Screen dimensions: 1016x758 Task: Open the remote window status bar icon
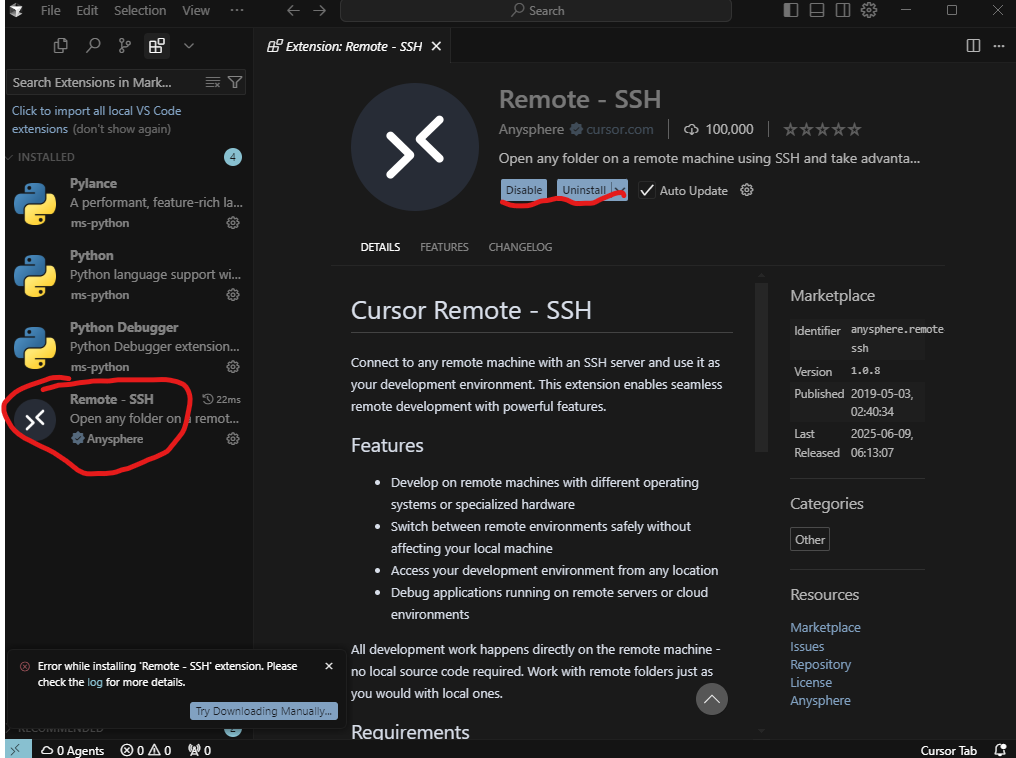point(15,749)
